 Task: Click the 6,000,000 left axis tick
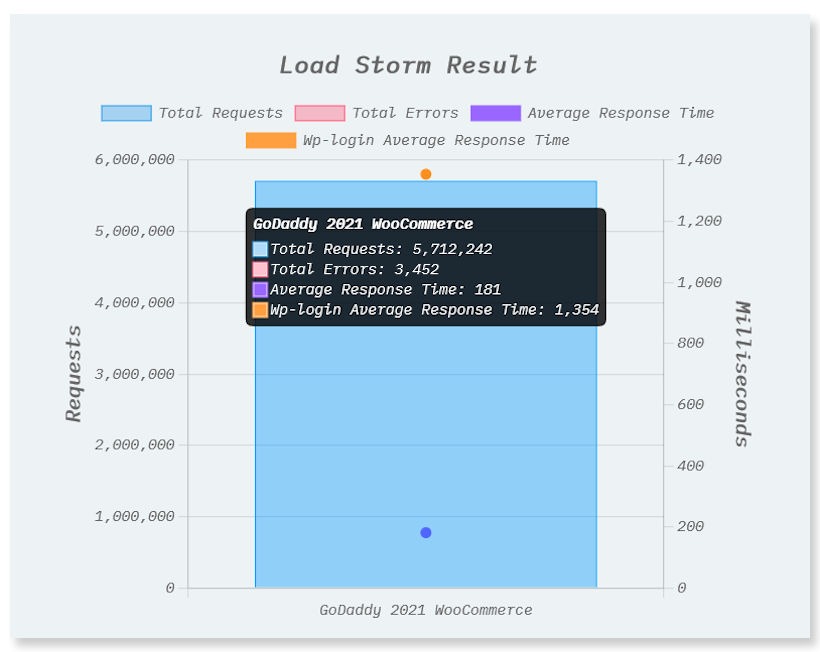tap(134, 159)
